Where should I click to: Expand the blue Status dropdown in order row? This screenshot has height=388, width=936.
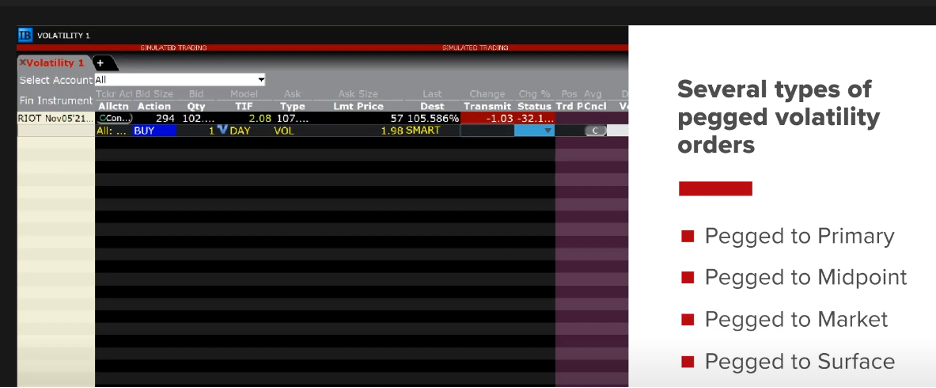tap(535, 130)
